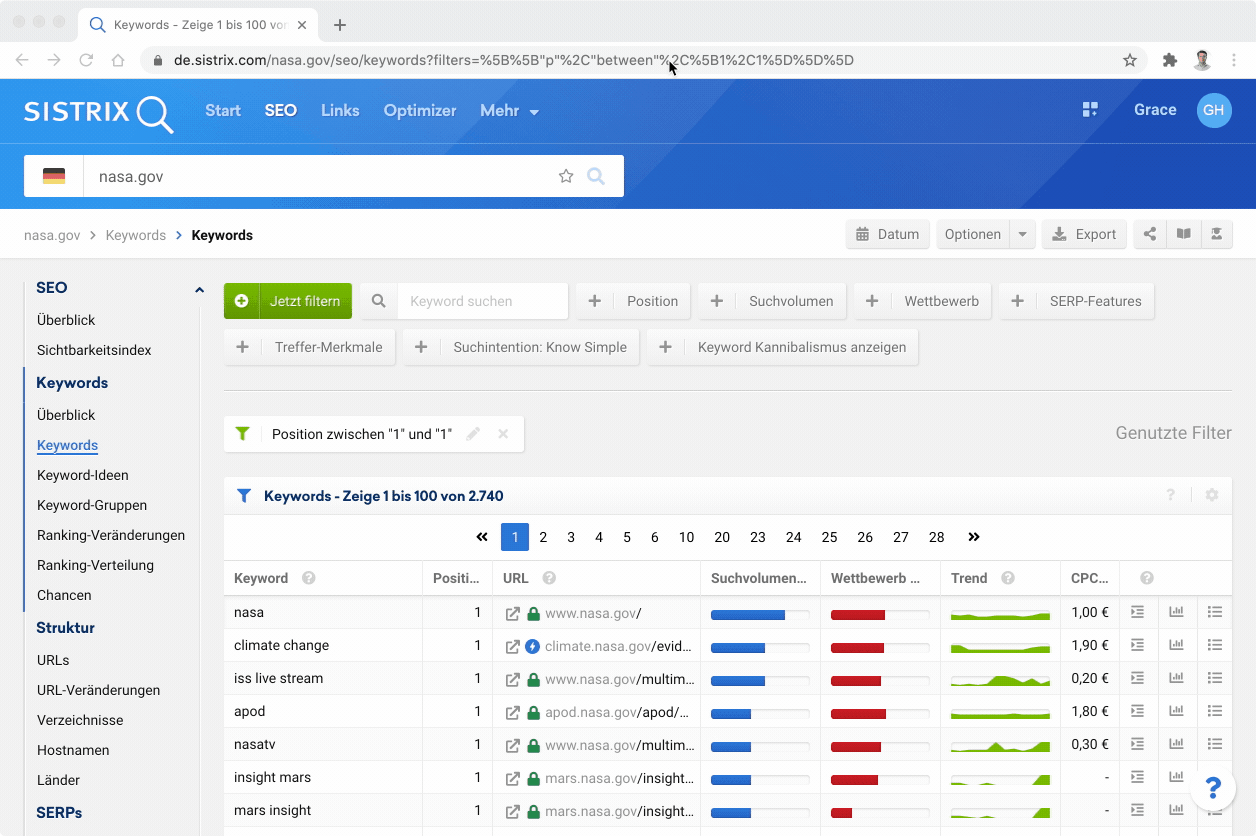This screenshot has width=1256, height=836.
Task: Remove the Position zwischen filter
Action: (x=503, y=434)
